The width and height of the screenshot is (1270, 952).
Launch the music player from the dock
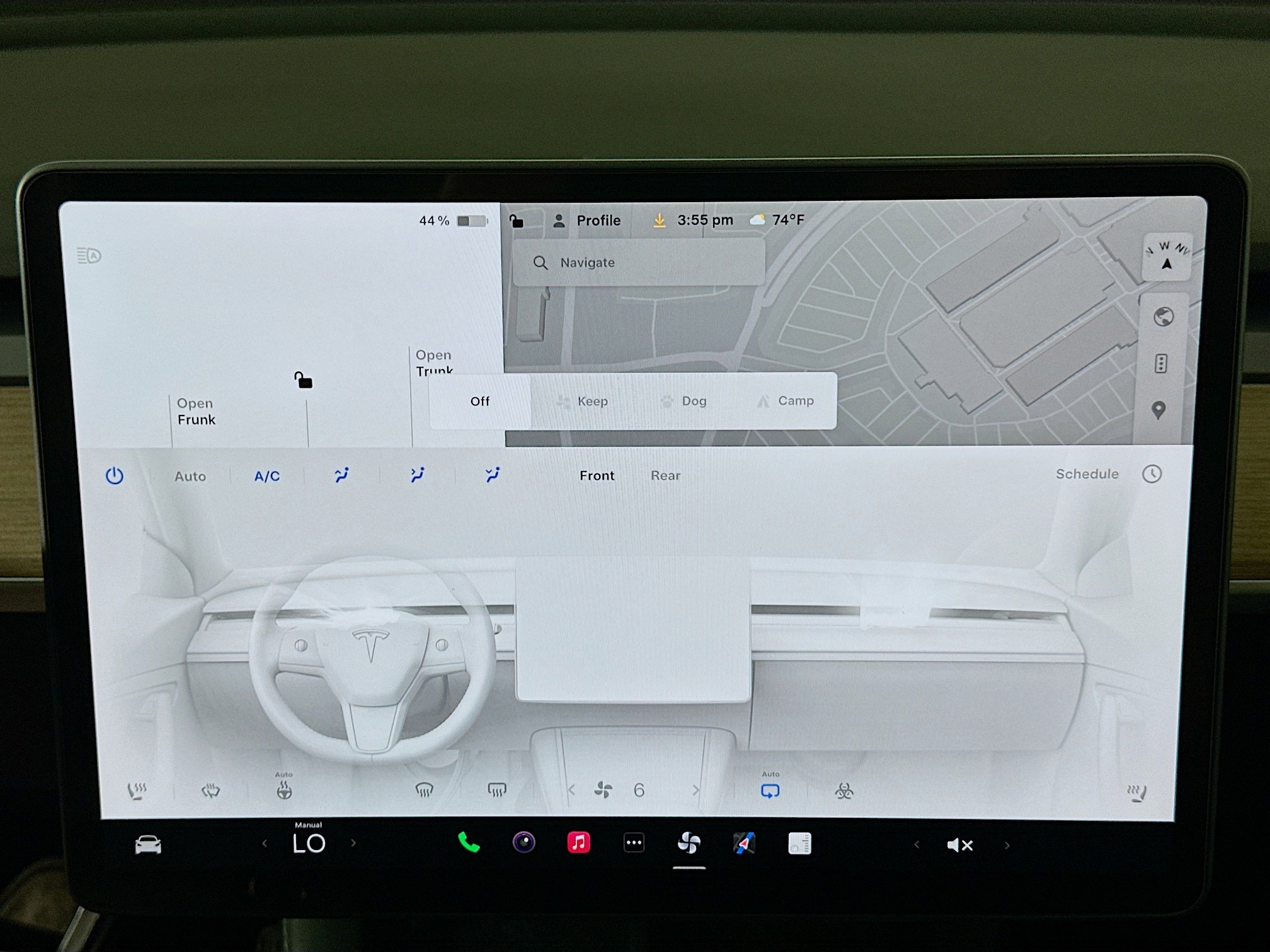[578, 842]
